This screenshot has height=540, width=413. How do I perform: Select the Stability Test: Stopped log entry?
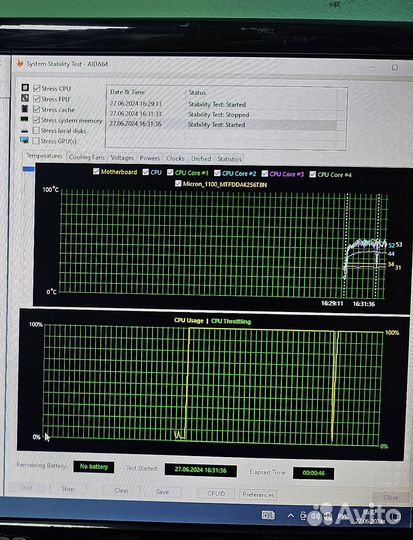coord(222,114)
